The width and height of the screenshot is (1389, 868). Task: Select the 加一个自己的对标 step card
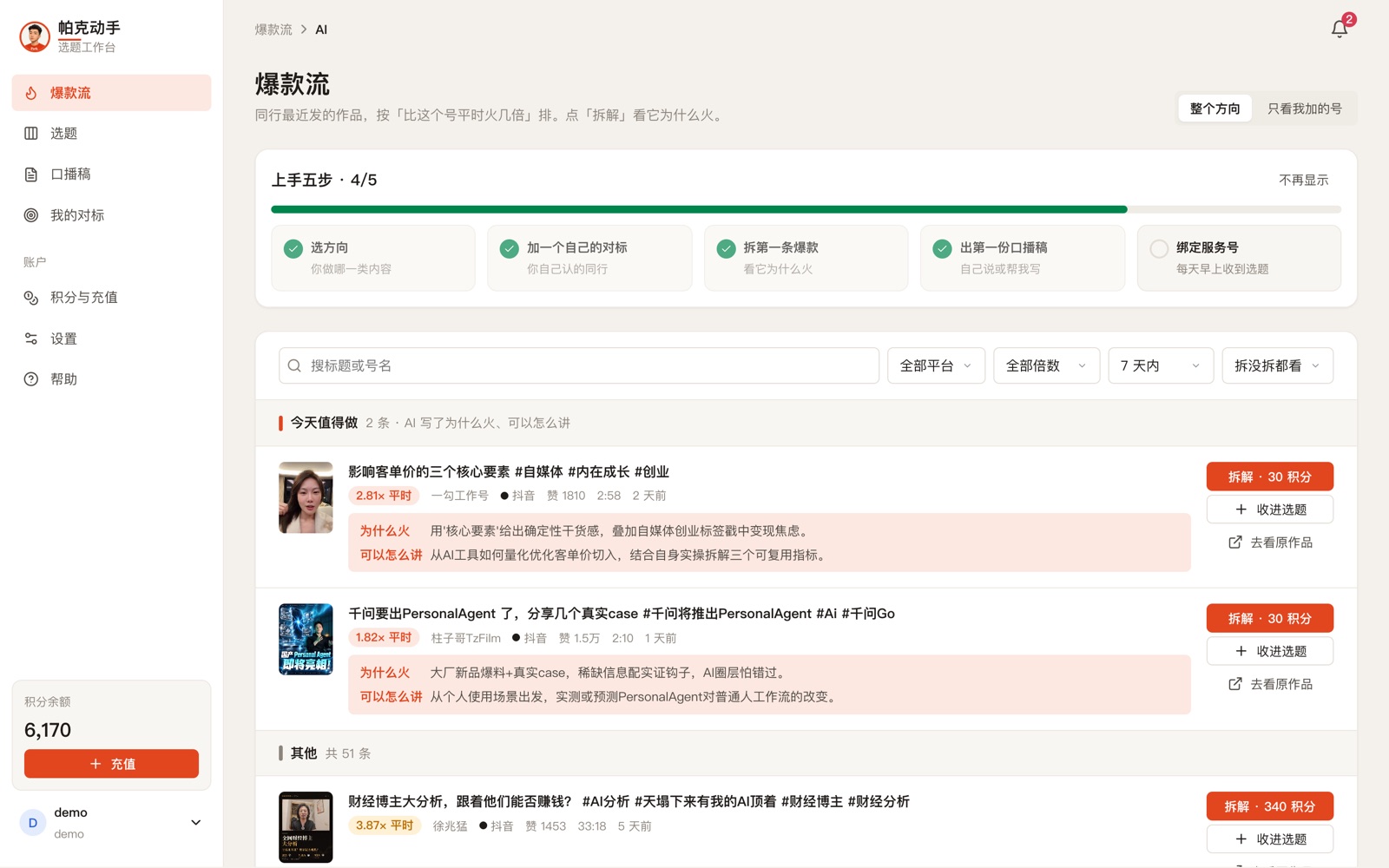[589, 258]
